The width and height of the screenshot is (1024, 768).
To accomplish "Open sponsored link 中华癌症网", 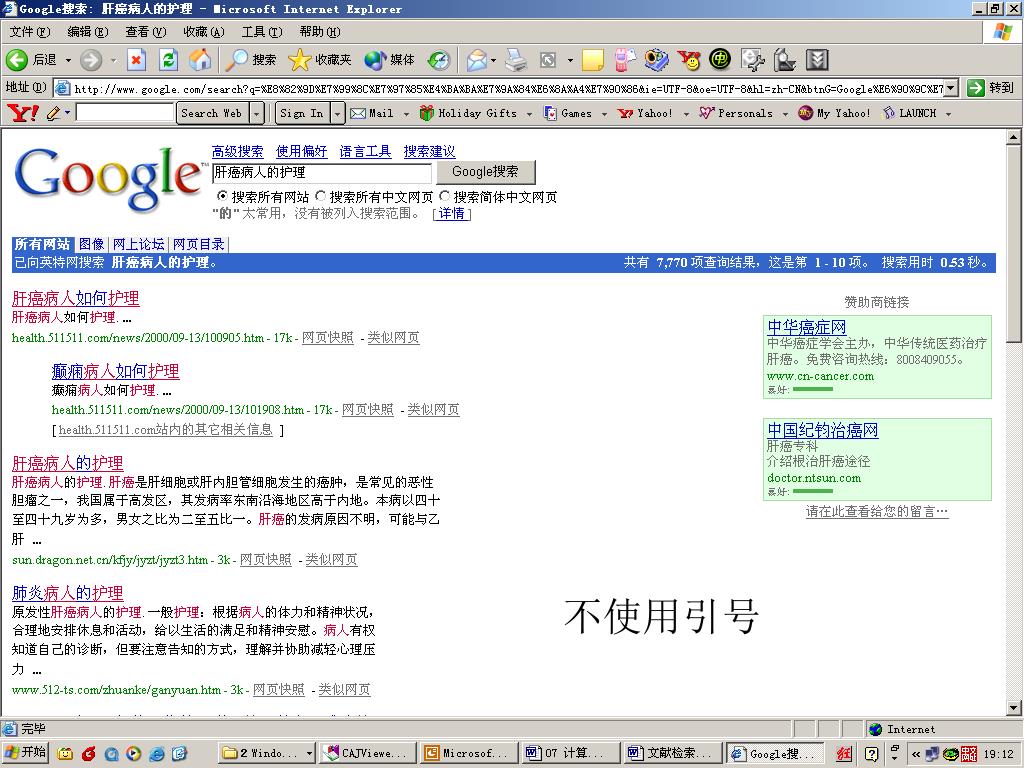I will 807,327.
